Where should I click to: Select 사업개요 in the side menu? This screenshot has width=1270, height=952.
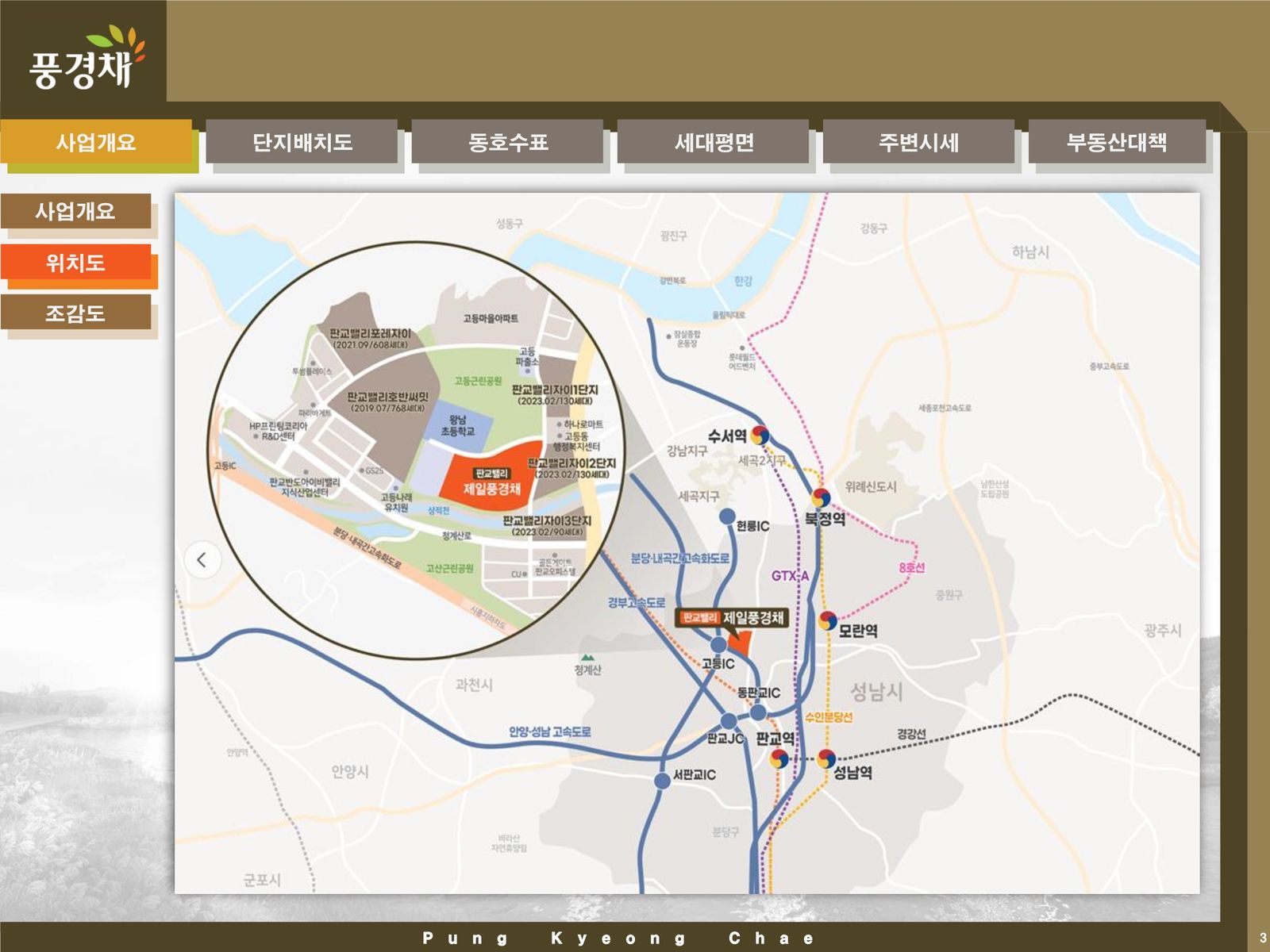tap(75, 211)
